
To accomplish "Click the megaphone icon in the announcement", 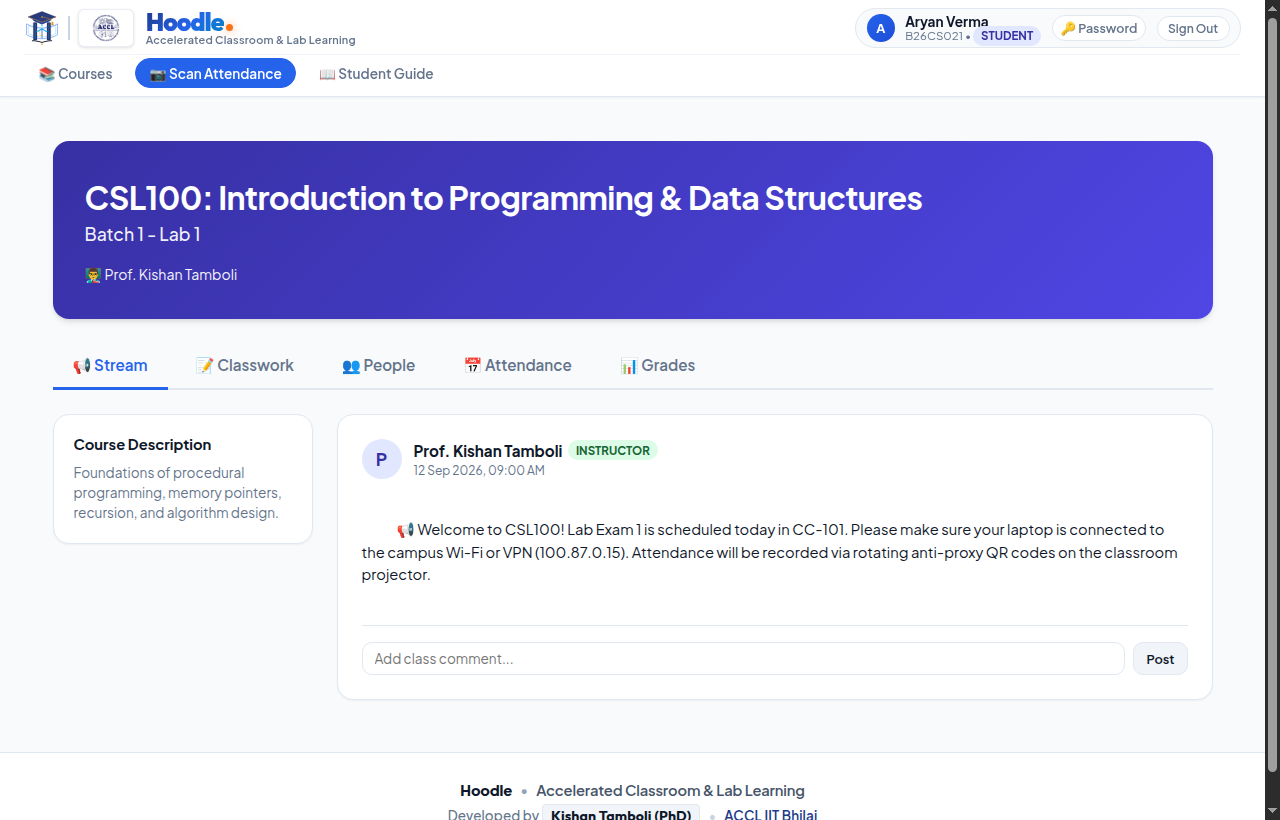I will 405,530.
